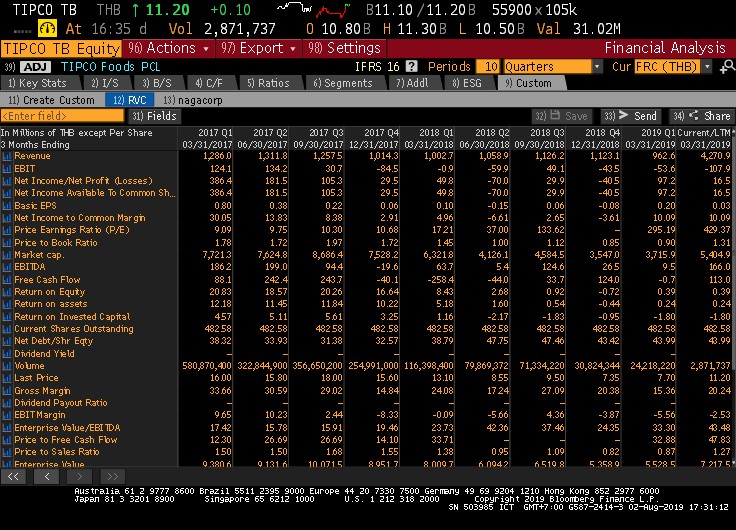Expand the currency FRC (THB) dropdown
This screenshot has height=530, width=736.
tap(707, 67)
